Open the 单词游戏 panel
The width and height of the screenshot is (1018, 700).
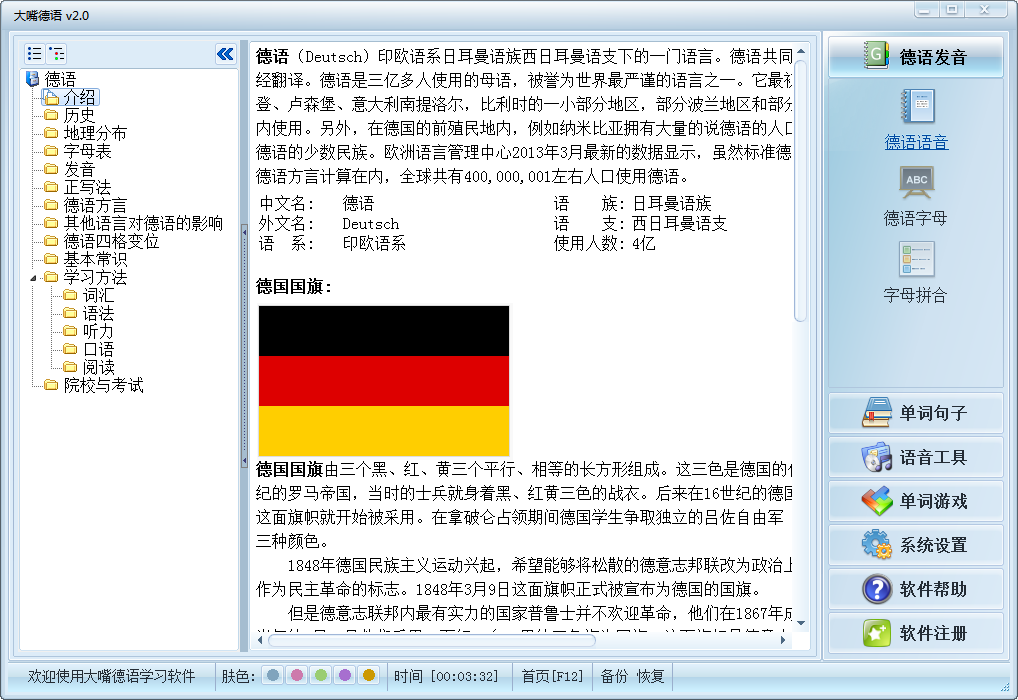pos(916,501)
